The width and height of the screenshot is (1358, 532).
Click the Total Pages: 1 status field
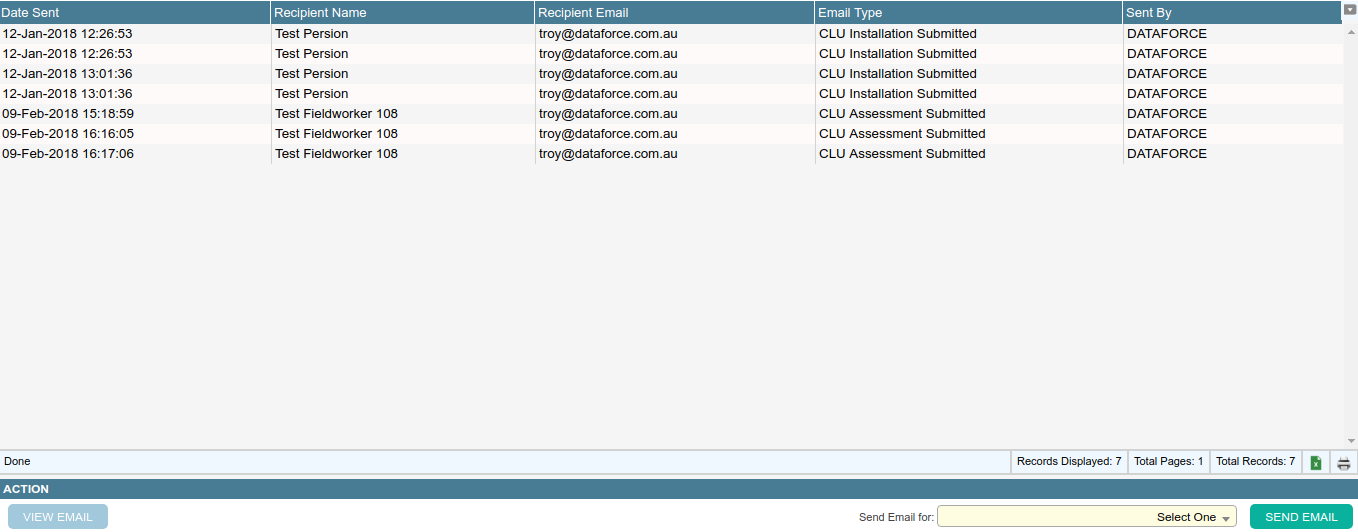point(1168,462)
